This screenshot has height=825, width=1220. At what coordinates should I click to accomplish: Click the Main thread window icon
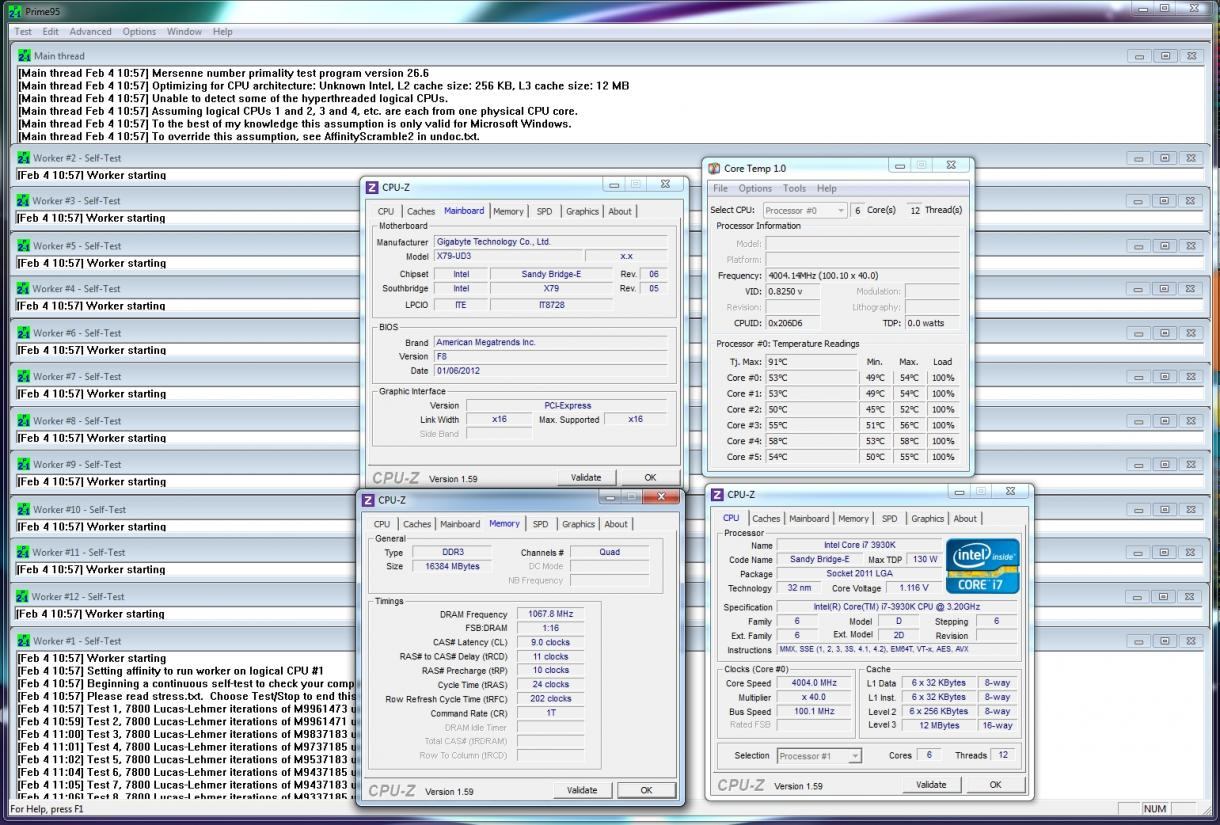[24, 56]
